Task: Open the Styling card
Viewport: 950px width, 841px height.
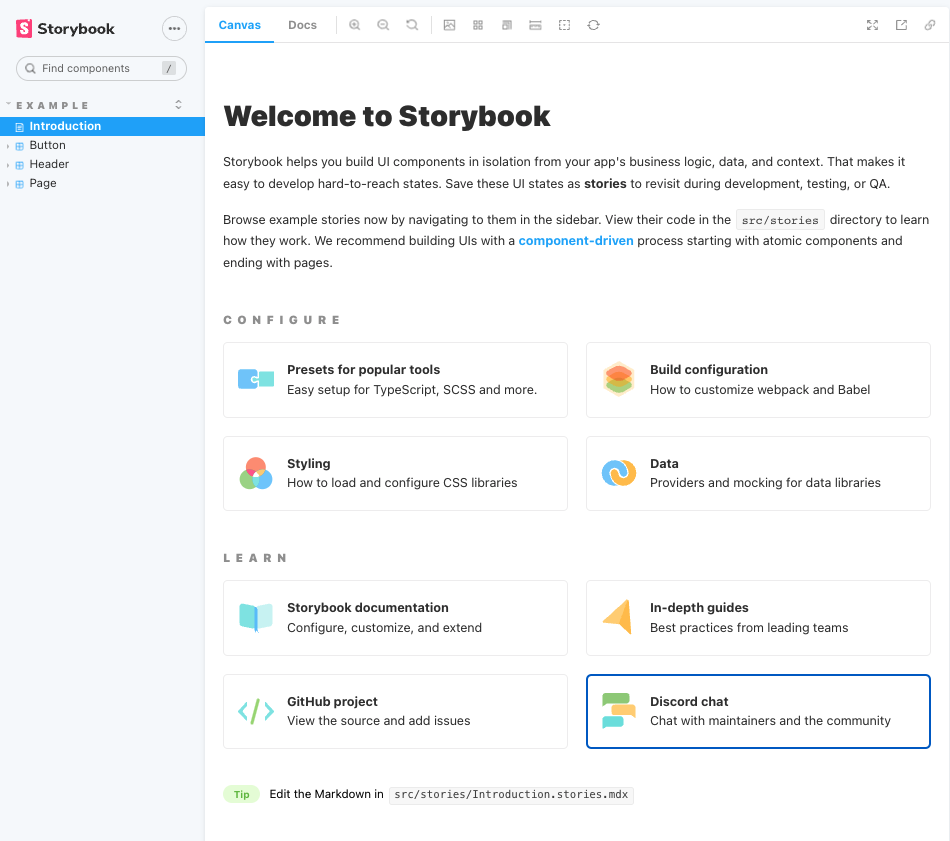Action: 395,473
